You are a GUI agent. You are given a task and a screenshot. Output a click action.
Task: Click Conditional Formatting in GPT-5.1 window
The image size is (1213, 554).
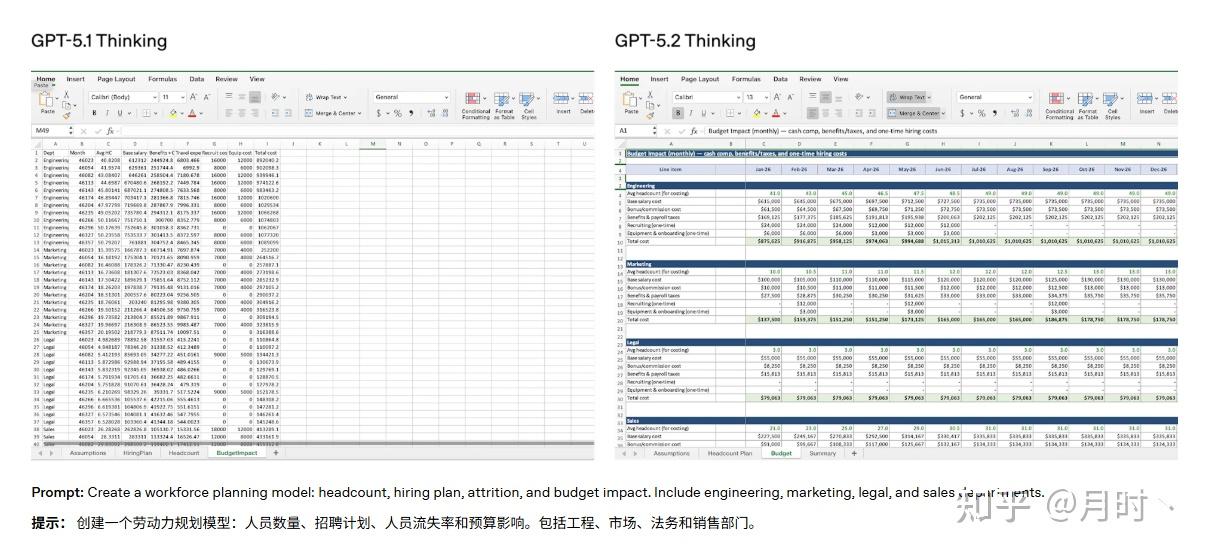click(x=475, y=105)
